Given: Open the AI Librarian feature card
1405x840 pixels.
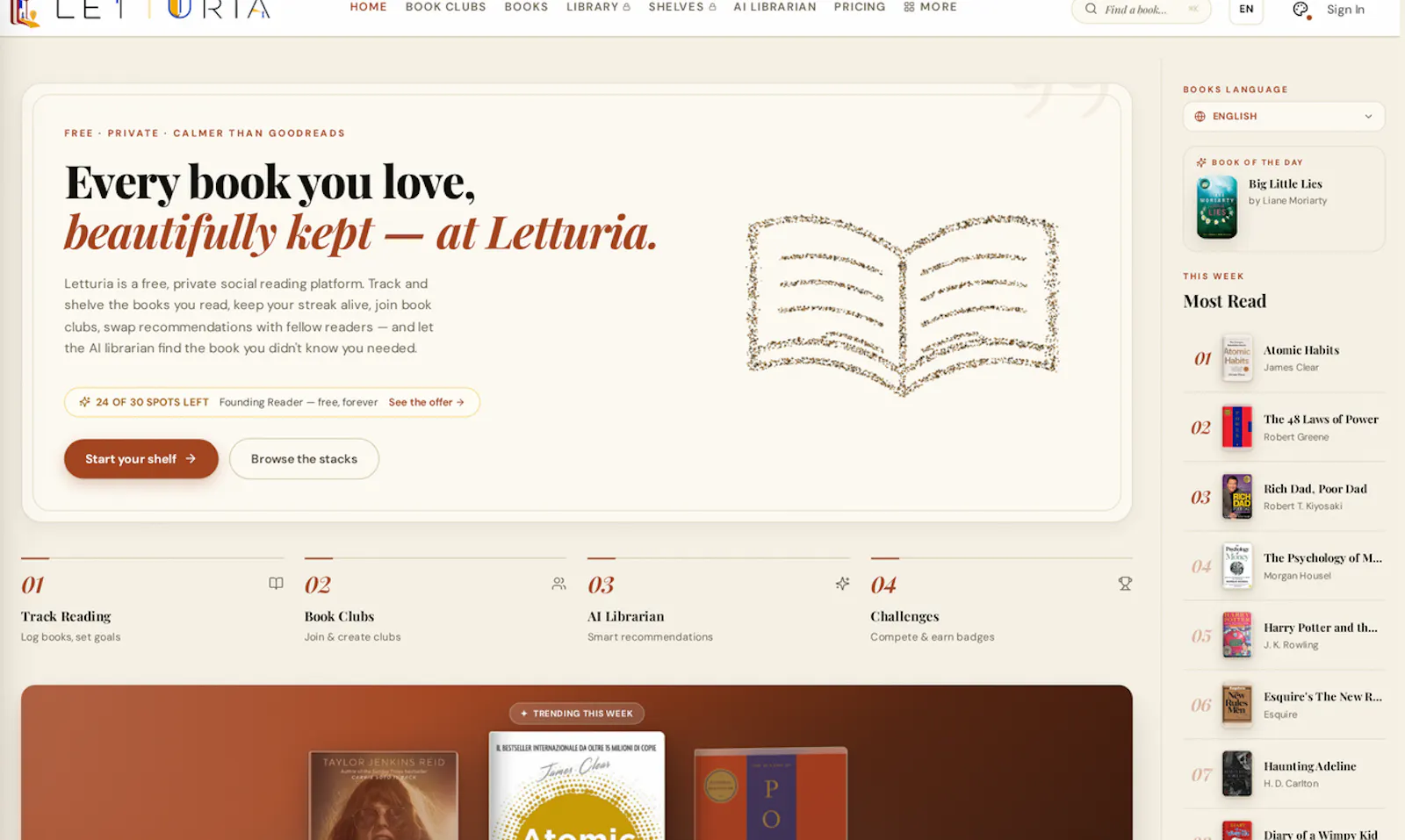Looking at the screenshot, I should click(x=719, y=602).
